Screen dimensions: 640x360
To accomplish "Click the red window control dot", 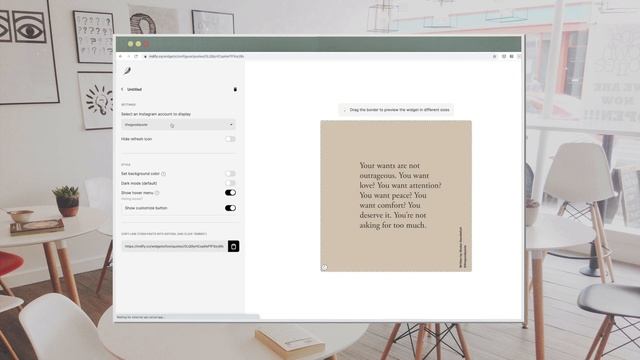I will (x=146, y=44).
